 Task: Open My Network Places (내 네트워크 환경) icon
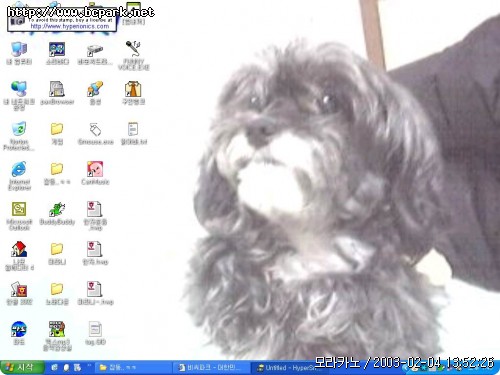(x=19, y=96)
